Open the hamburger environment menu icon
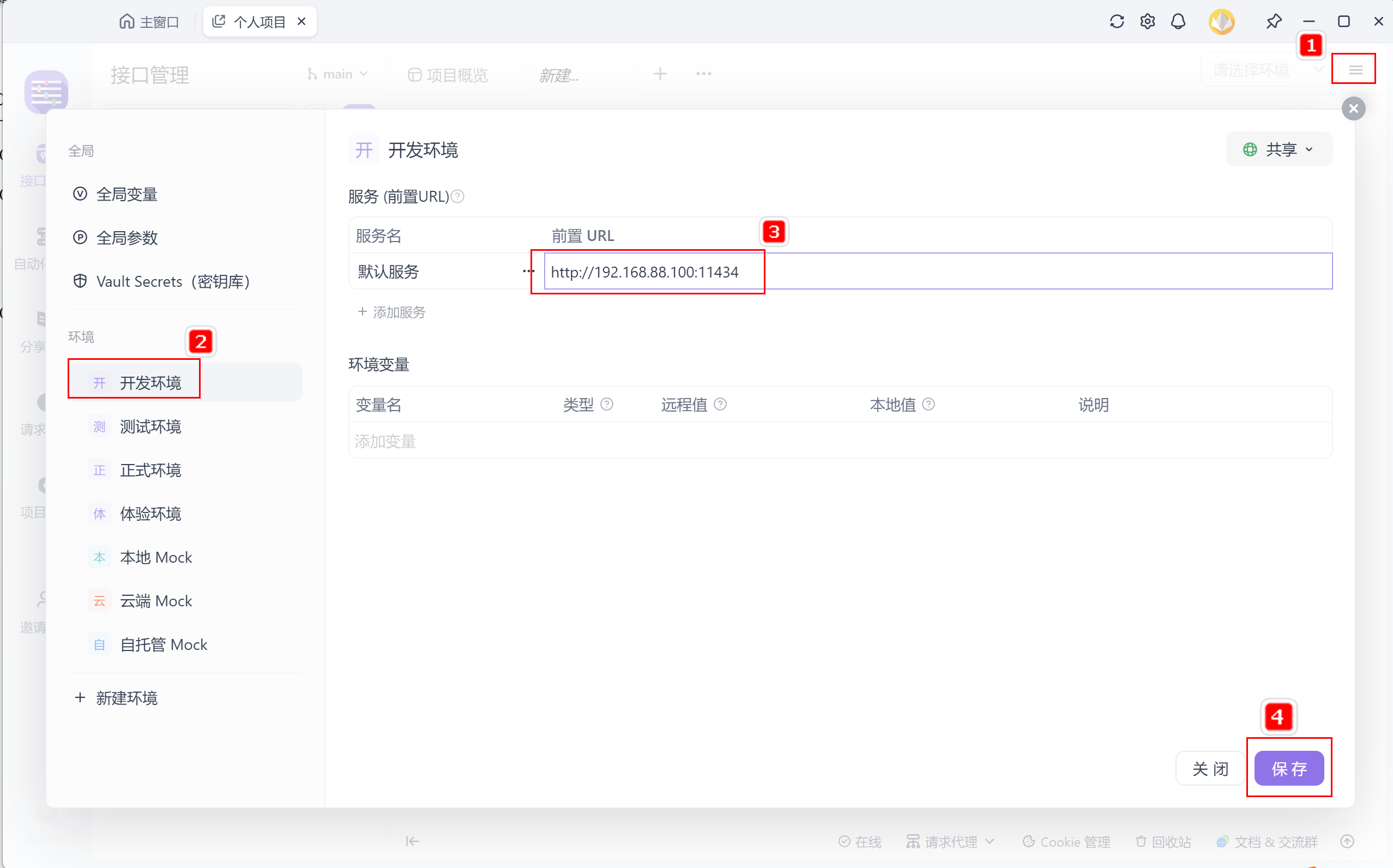 point(1355,70)
